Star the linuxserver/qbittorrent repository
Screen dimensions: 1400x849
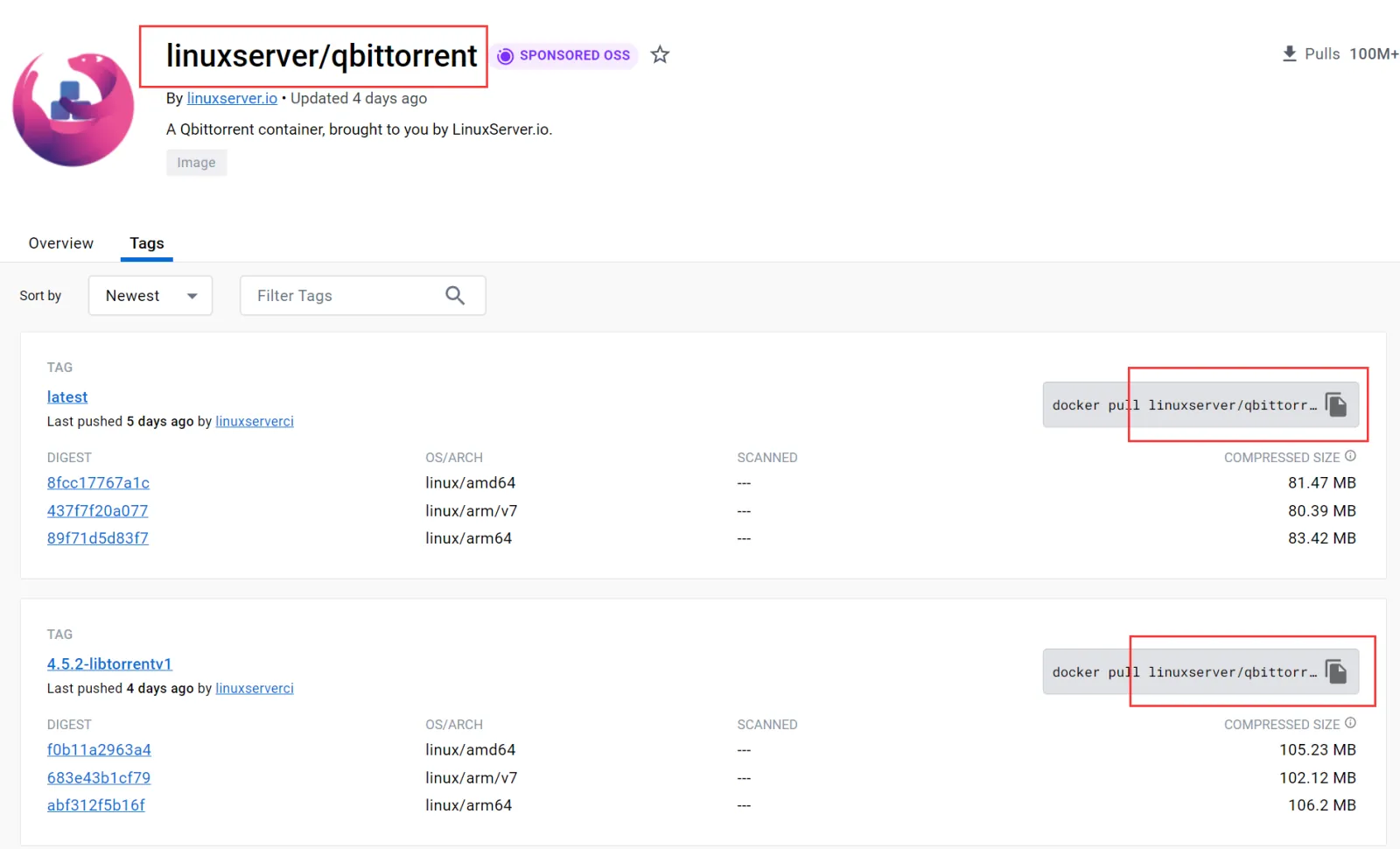(x=660, y=55)
